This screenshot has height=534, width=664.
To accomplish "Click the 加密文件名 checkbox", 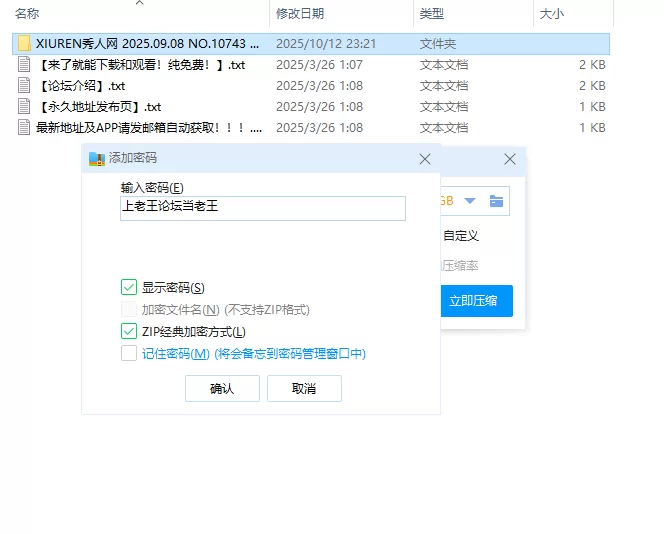I will (129, 310).
